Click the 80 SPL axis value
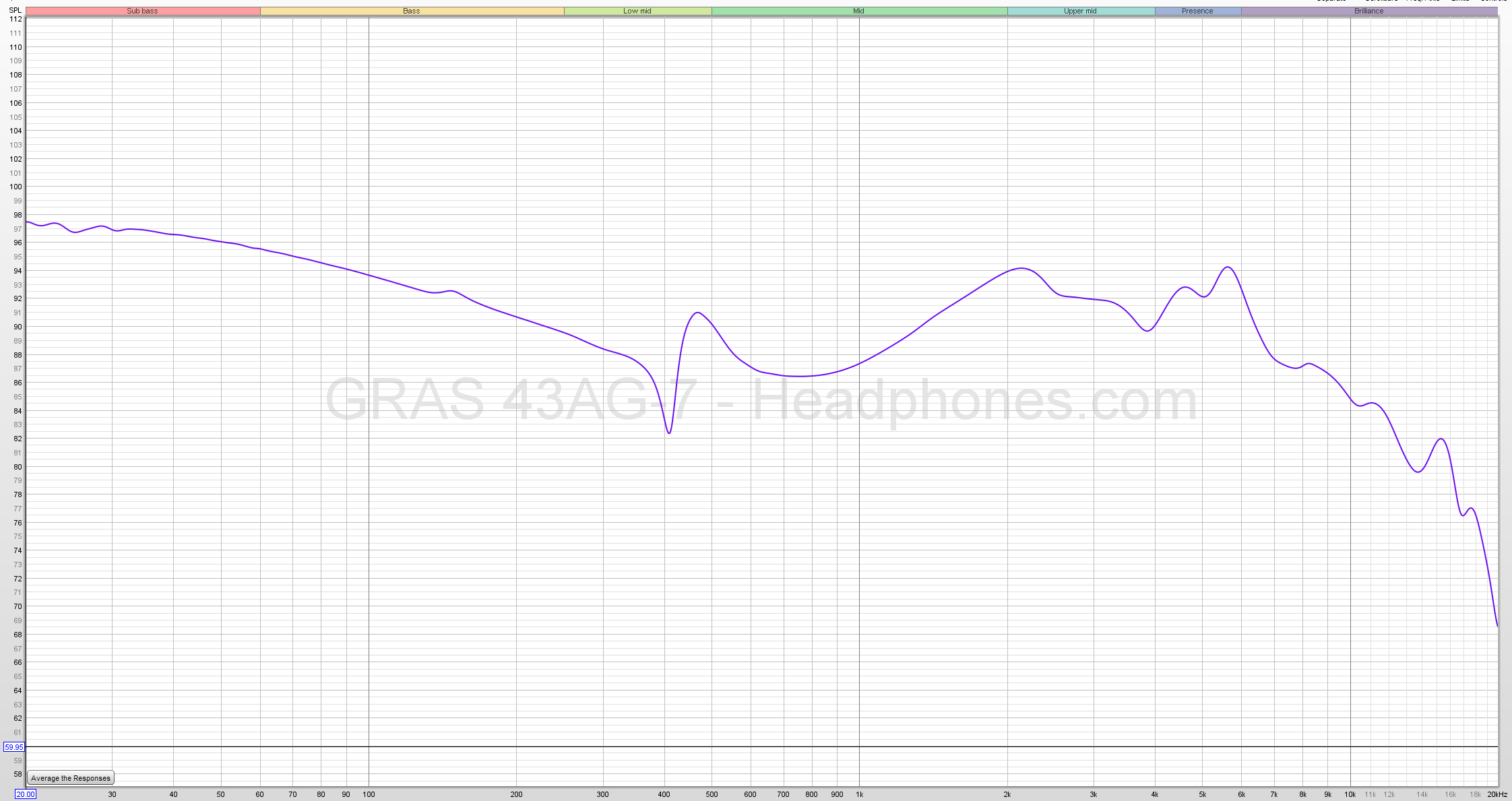 [18, 467]
